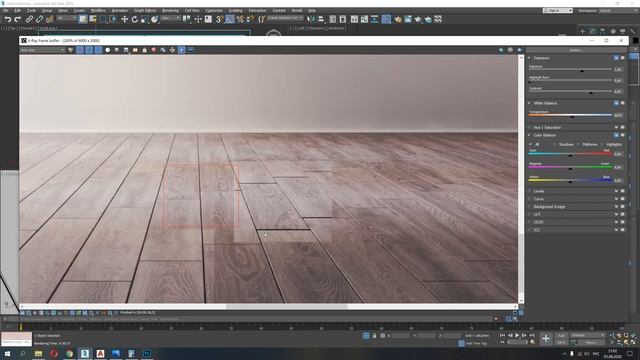Click the white circle RGB channel icon in VFB
The width and height of the screenshot is (640, 360).
coord(107,50)
